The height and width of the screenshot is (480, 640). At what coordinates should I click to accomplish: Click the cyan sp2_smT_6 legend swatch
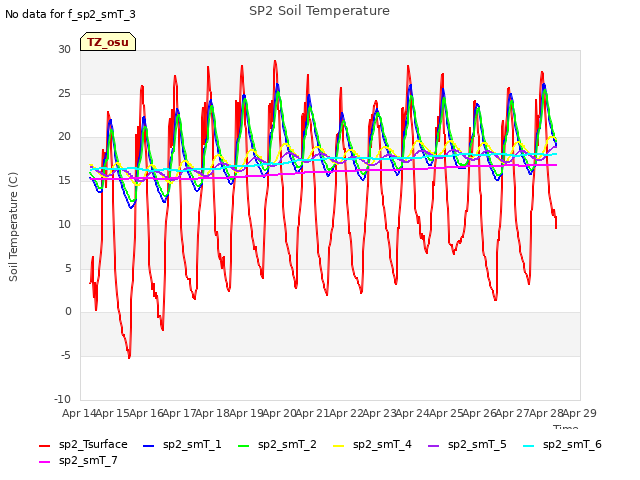(528, 446)
